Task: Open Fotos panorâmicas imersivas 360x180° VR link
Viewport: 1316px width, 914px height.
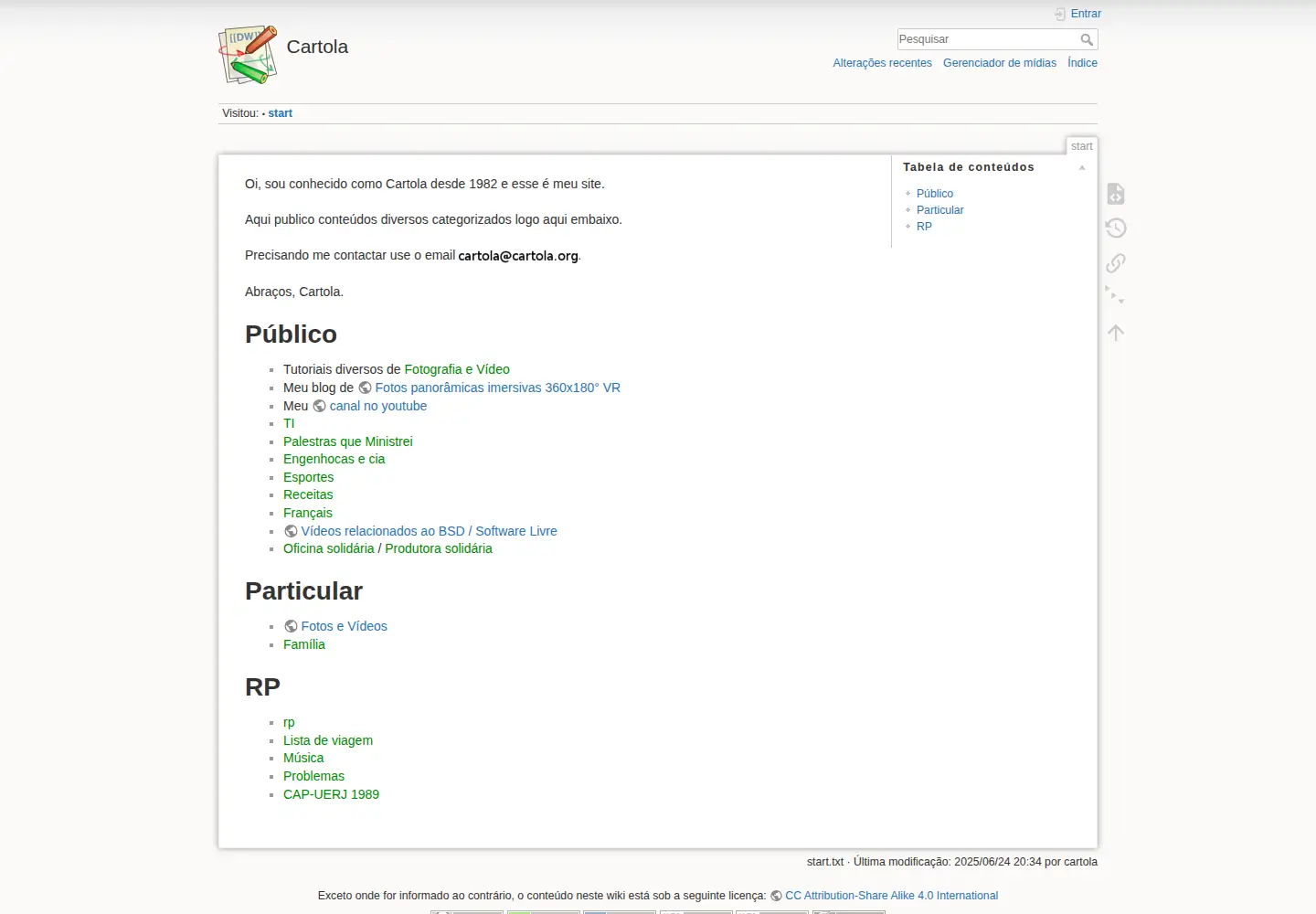Action: [497, 388]
